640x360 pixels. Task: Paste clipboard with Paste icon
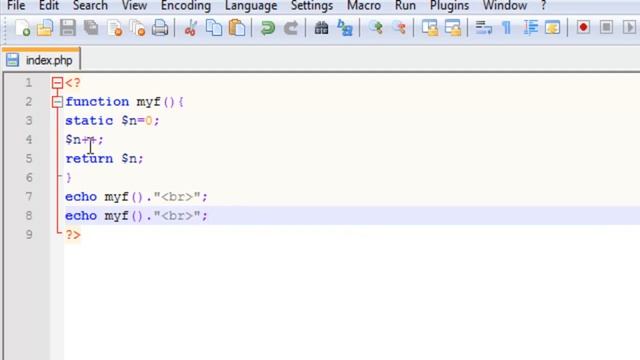(237, 28)
